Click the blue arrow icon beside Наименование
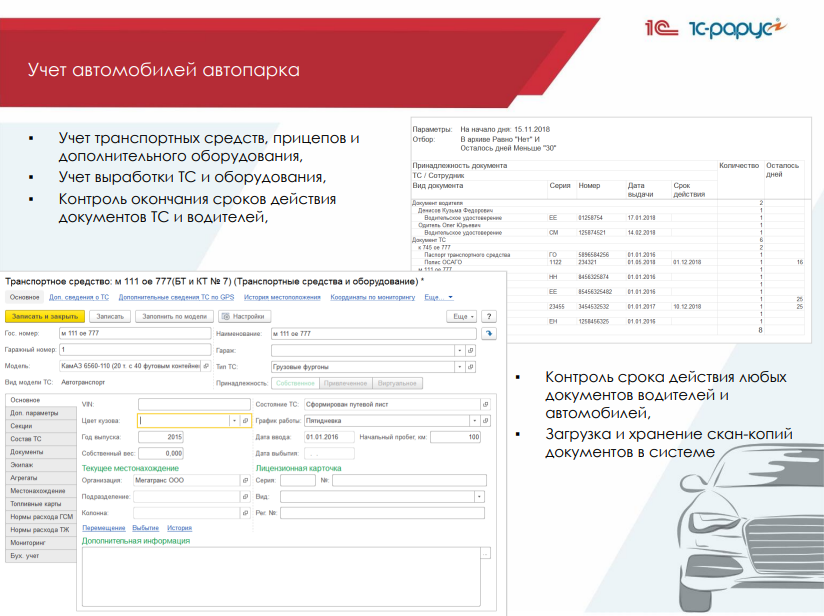Image resolution: width=824 pixels, height=616 pixels. [489, 333]
